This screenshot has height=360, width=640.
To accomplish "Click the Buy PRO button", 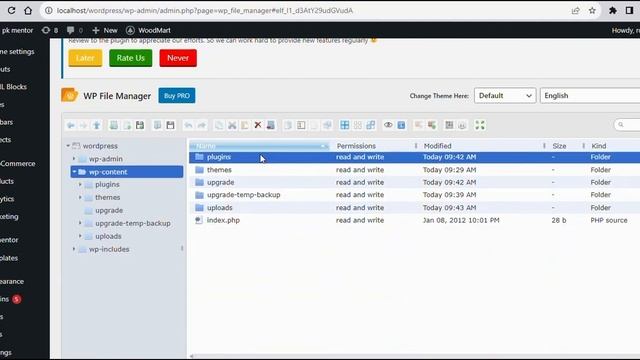I will (177, 96).
